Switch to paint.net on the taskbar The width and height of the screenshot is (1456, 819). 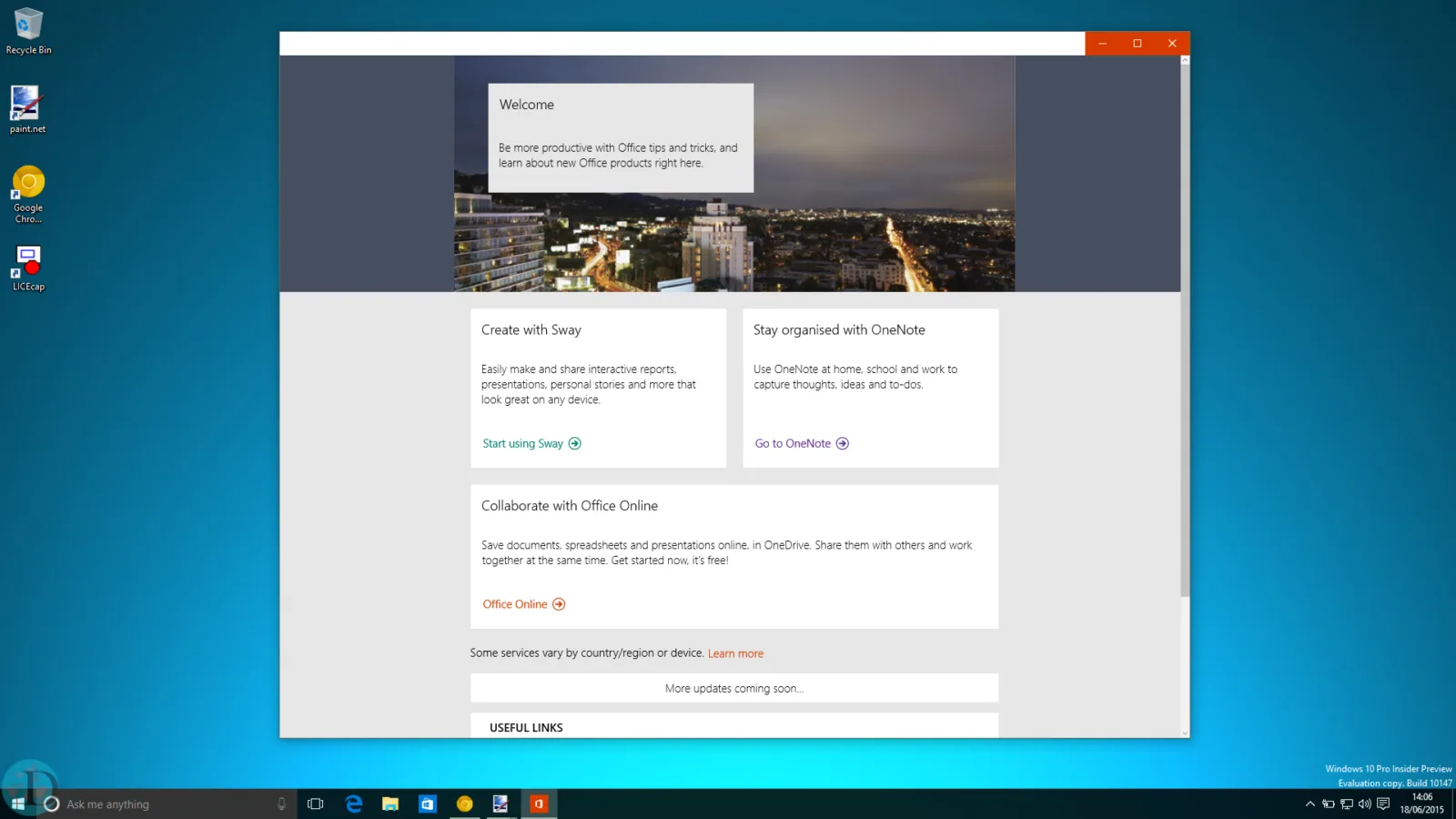pyautogui.click(x=501, y=804)
